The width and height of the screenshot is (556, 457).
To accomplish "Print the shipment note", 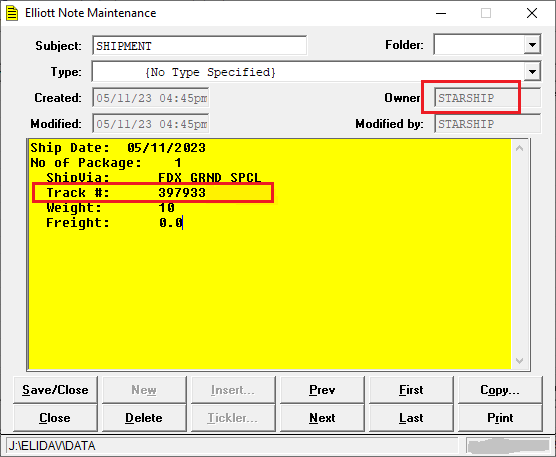I will click(x=500, y=418).
